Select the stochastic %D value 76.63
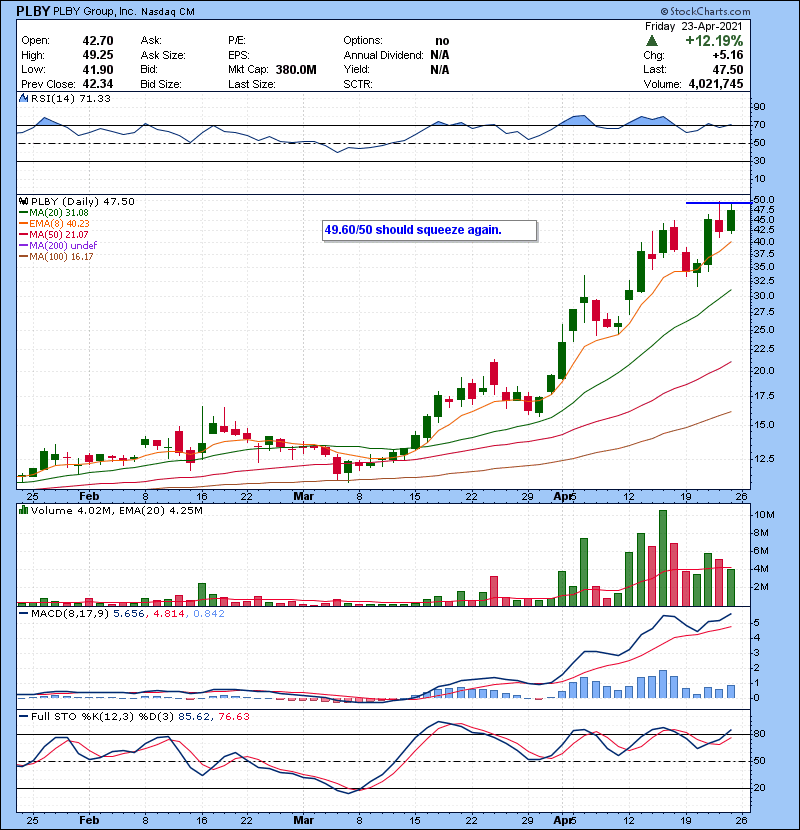This screenshot has width=800, height=830. tap(233, 717)
